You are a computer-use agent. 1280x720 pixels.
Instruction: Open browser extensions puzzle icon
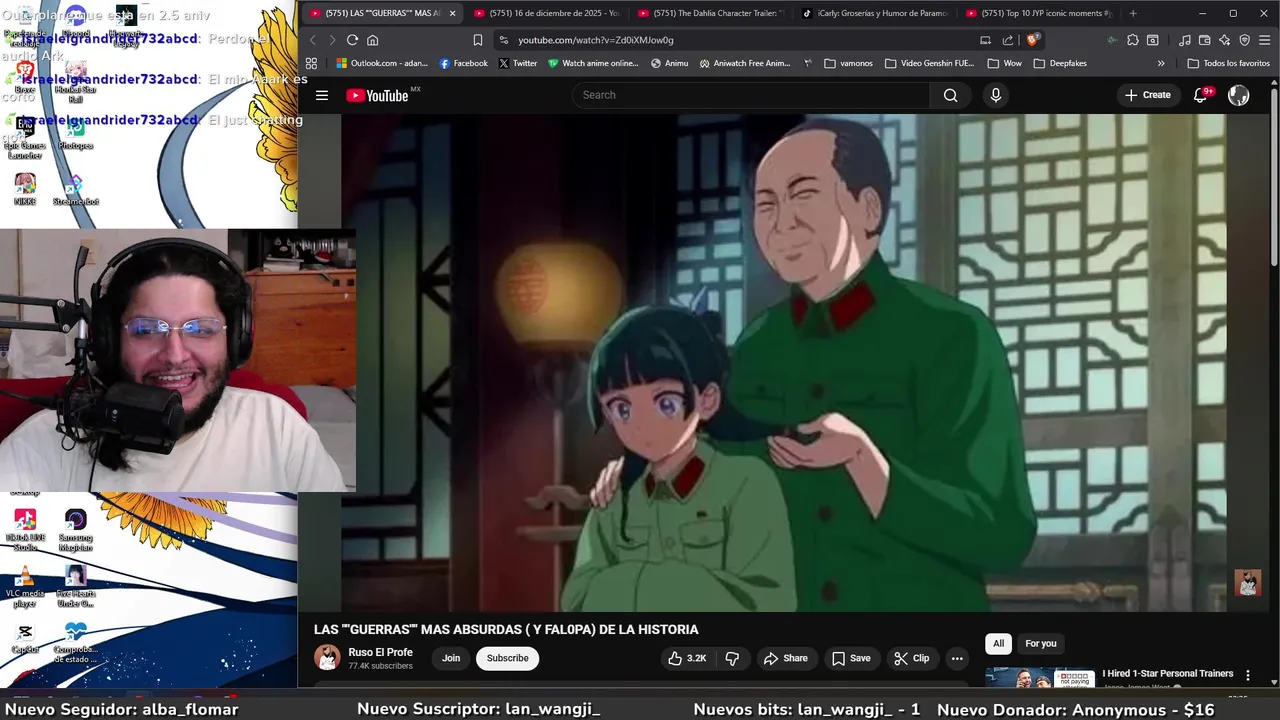[1132, 40]
